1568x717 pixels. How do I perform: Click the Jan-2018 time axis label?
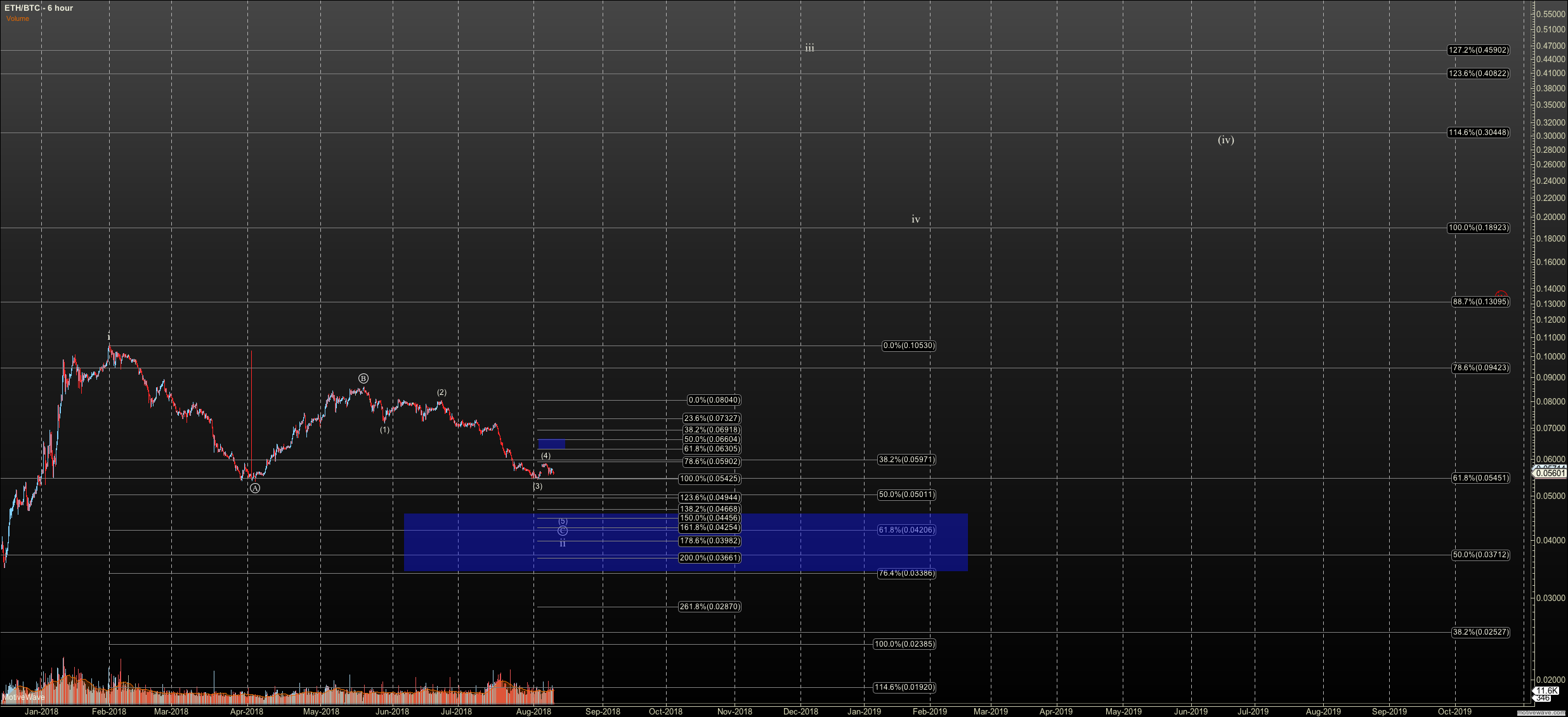[41, 711]
